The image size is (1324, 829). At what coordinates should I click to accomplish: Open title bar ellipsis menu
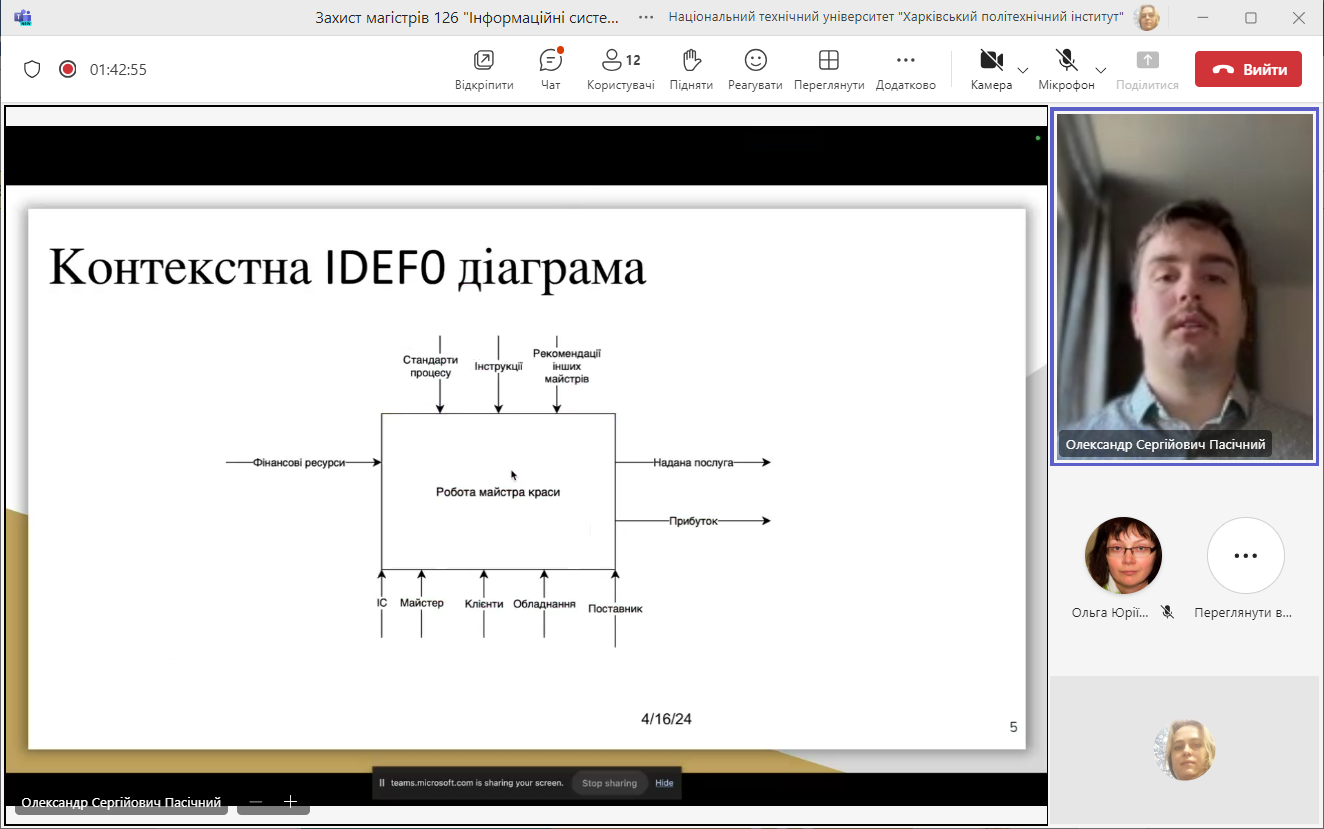646,17
